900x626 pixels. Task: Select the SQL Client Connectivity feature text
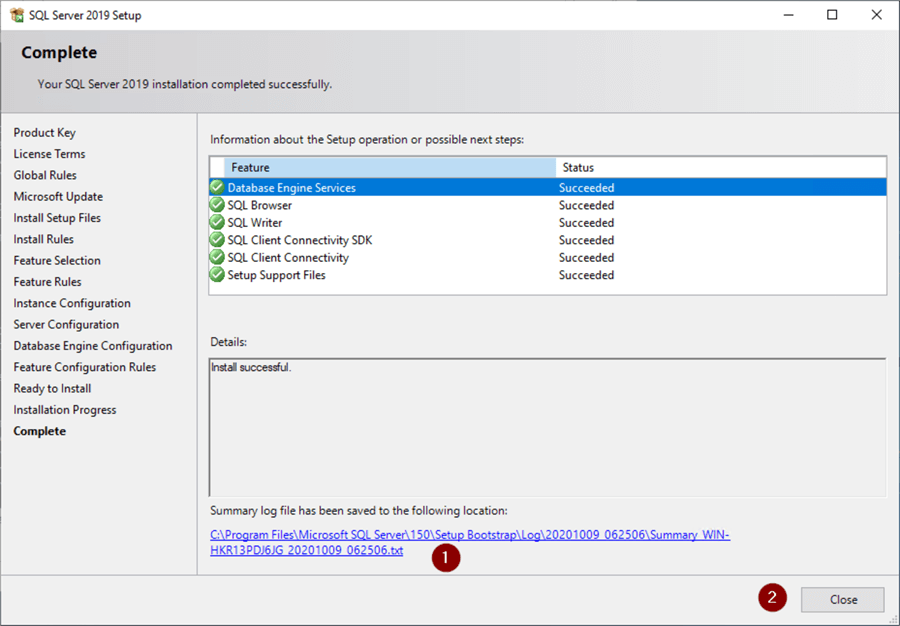(288, 258)
